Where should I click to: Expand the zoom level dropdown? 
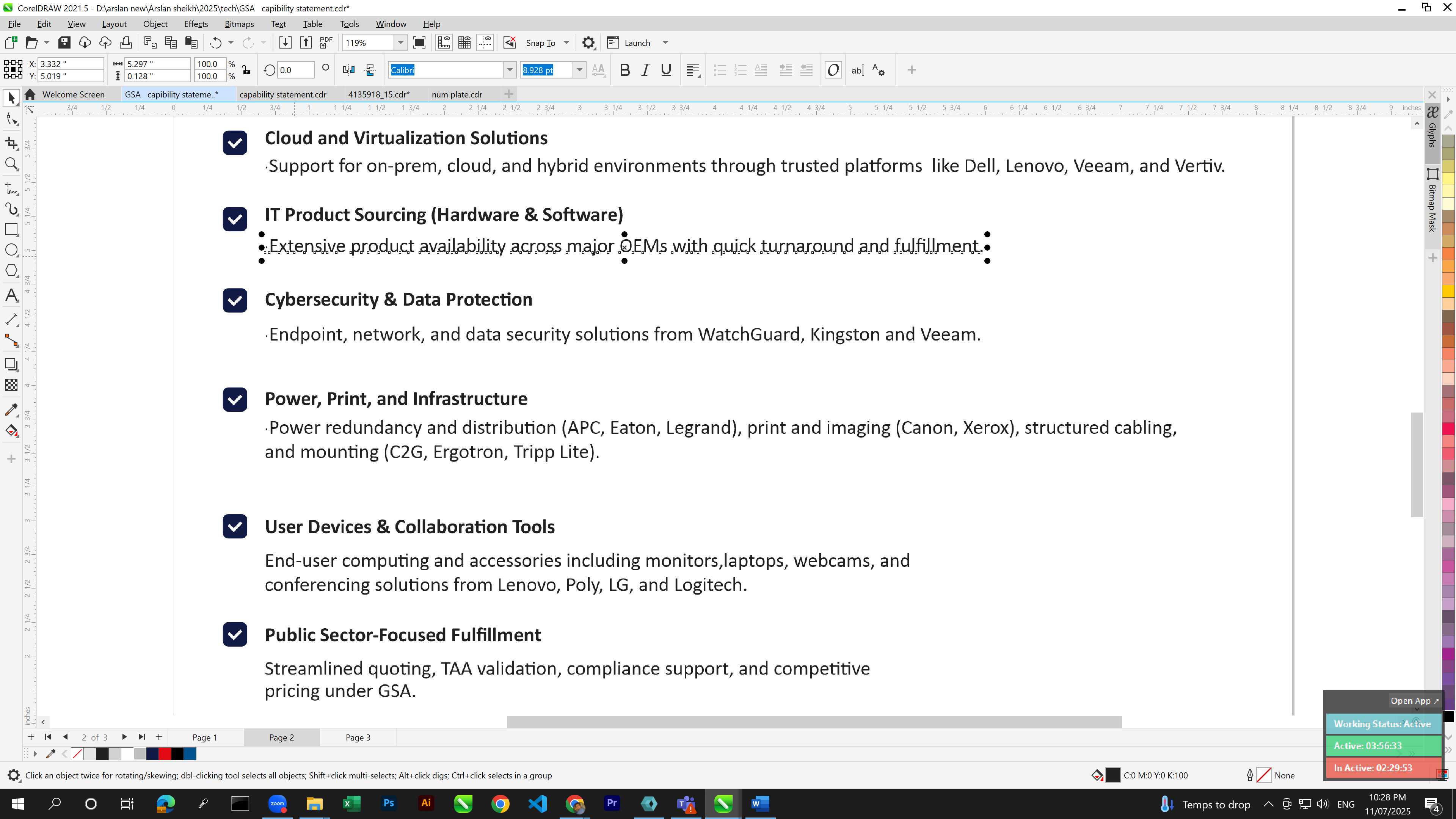click(401, 42)
